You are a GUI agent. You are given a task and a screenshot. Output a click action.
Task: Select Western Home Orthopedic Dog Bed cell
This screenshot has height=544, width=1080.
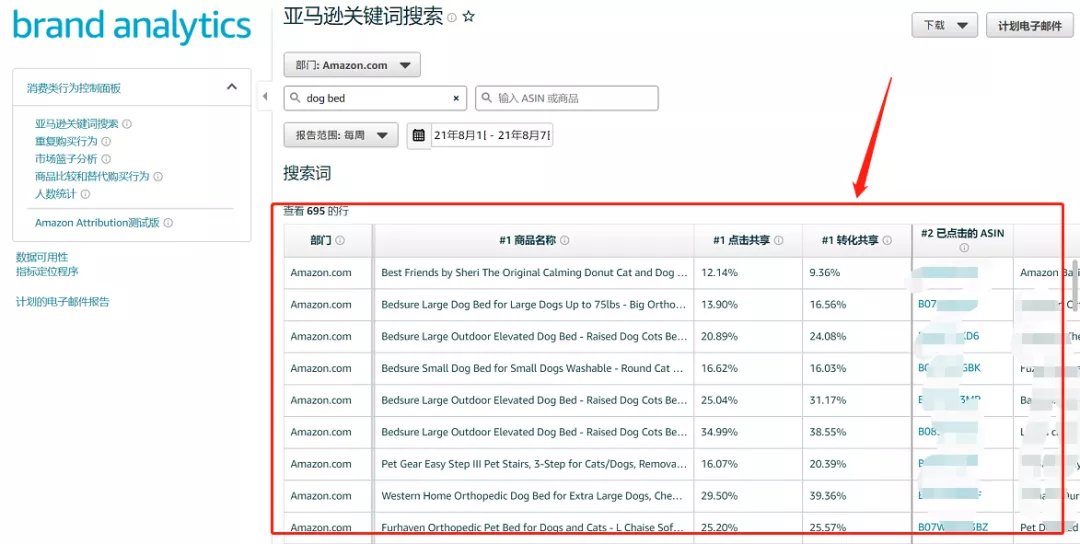[534, 496]
